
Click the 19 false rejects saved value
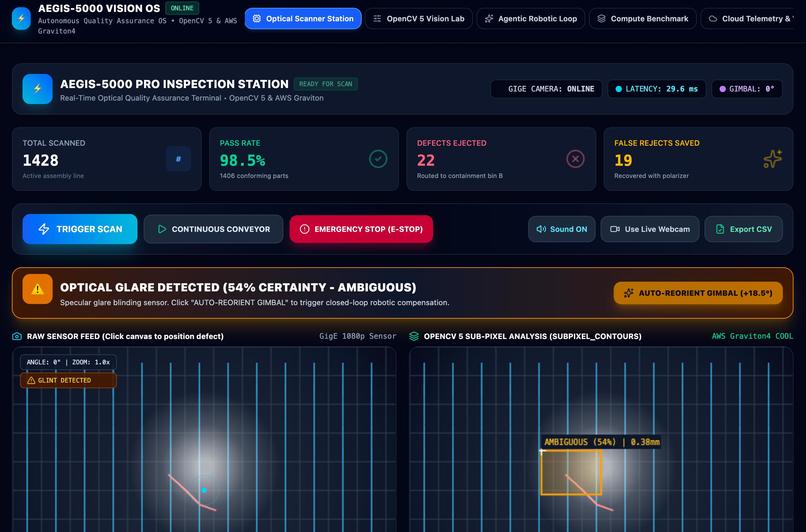coord(623,160)
